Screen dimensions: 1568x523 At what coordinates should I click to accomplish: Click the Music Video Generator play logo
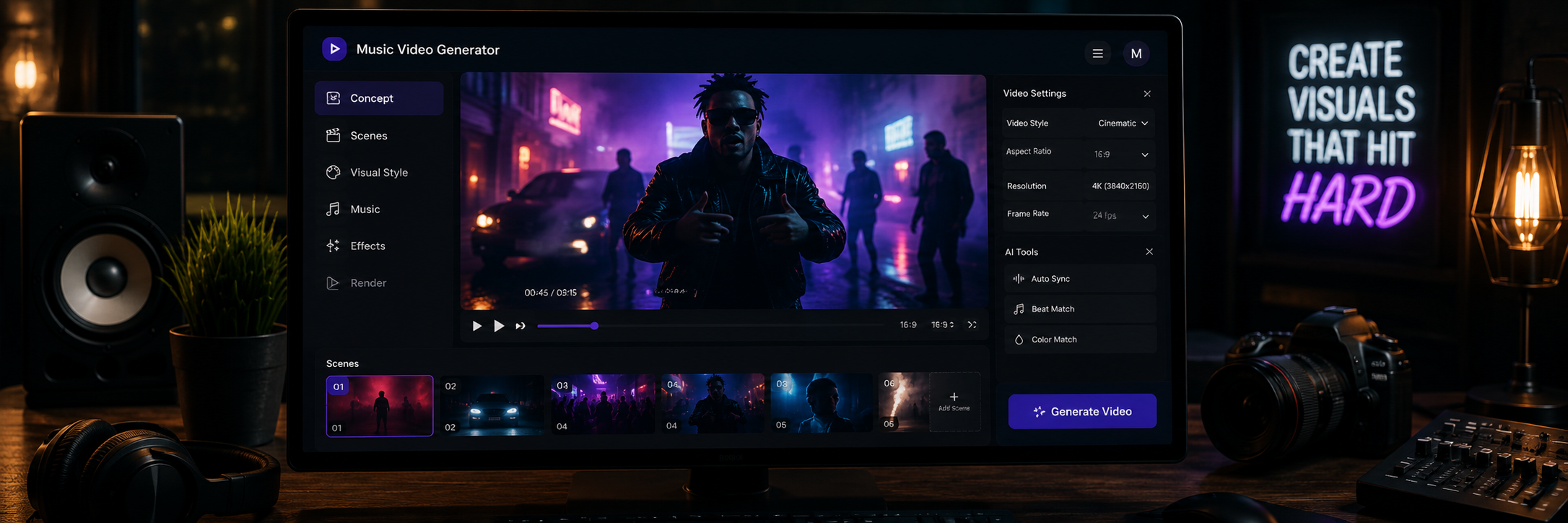click(x=334, y=49)
